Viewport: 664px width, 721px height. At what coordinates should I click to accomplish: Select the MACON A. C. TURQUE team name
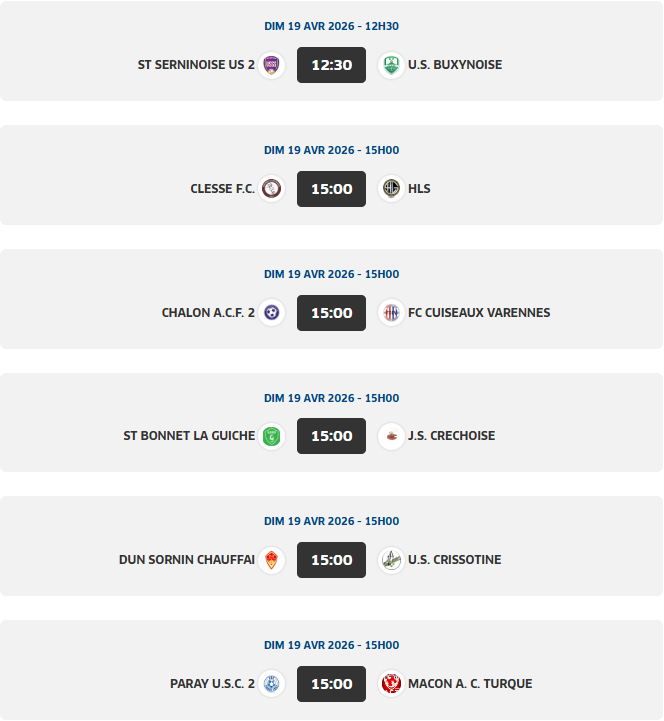click(x=470, y=684)
